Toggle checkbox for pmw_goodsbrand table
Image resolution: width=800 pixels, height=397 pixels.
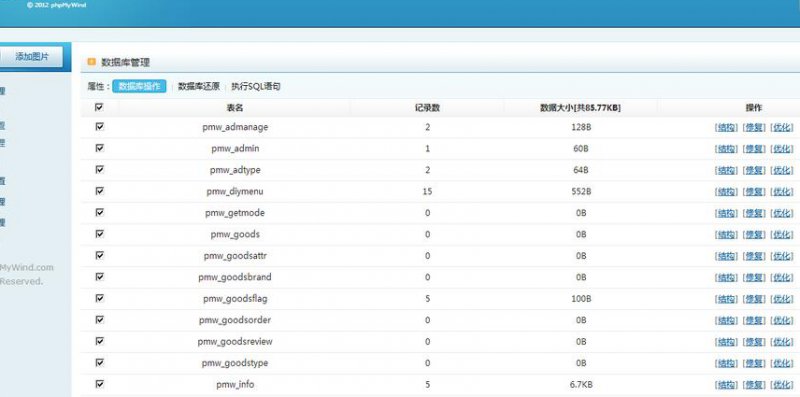click(99, 277)
